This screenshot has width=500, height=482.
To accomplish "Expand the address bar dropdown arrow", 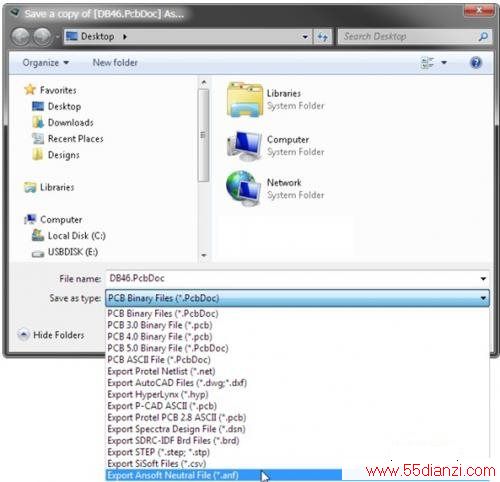I will pyautogui.click(x=305, y=37).
